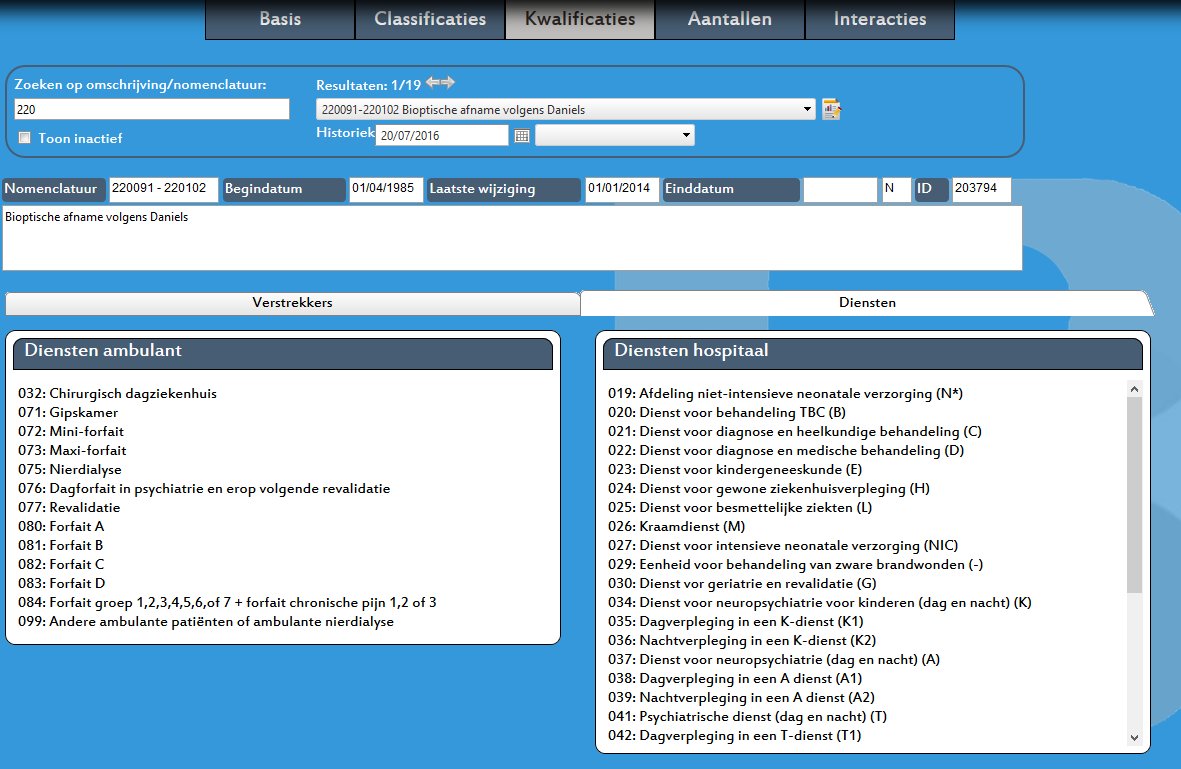Select 023: Dienst voor kindergeneeskunde (E)
The image size is (1181, 769).
[735, 469]
